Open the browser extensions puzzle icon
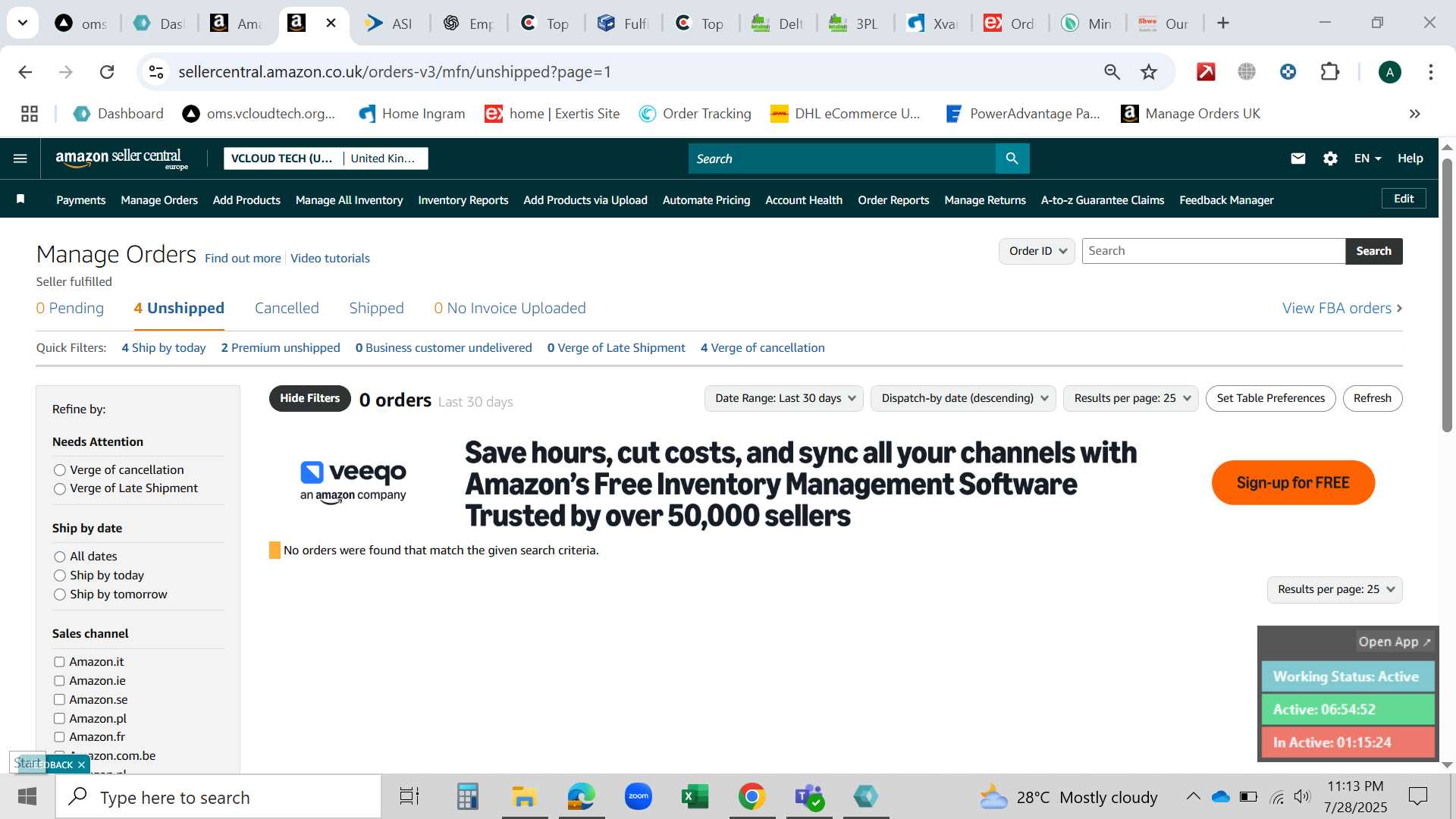Viewport: 1456px width, 819px height. click(1329, 72)
